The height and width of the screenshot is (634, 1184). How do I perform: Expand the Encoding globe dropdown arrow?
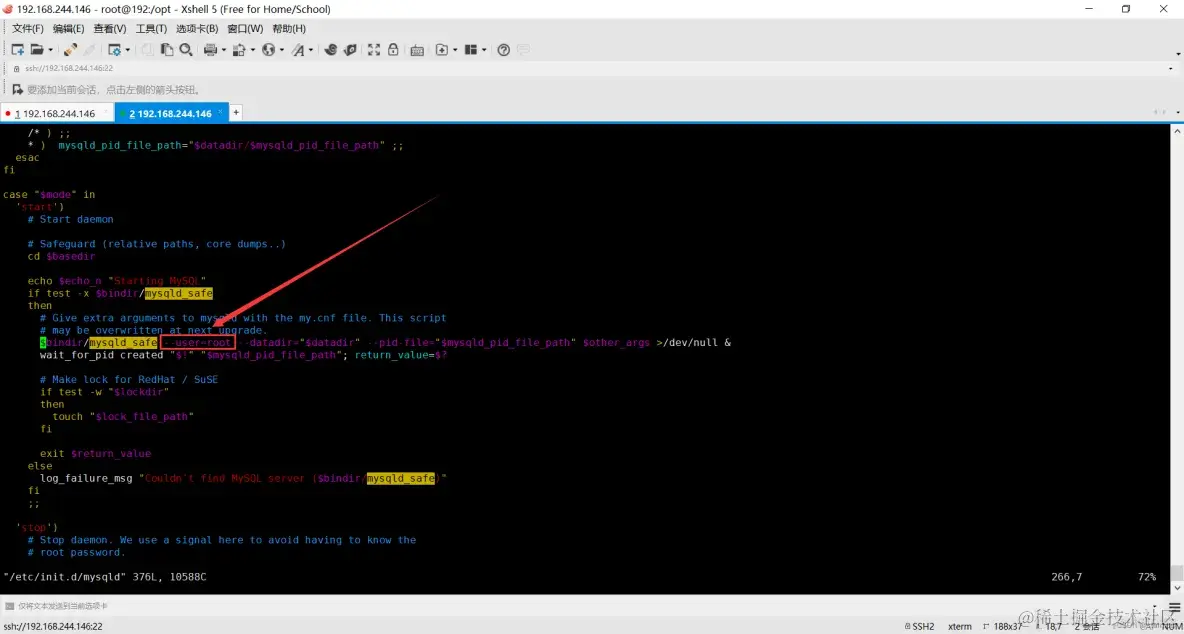point(282,50)
